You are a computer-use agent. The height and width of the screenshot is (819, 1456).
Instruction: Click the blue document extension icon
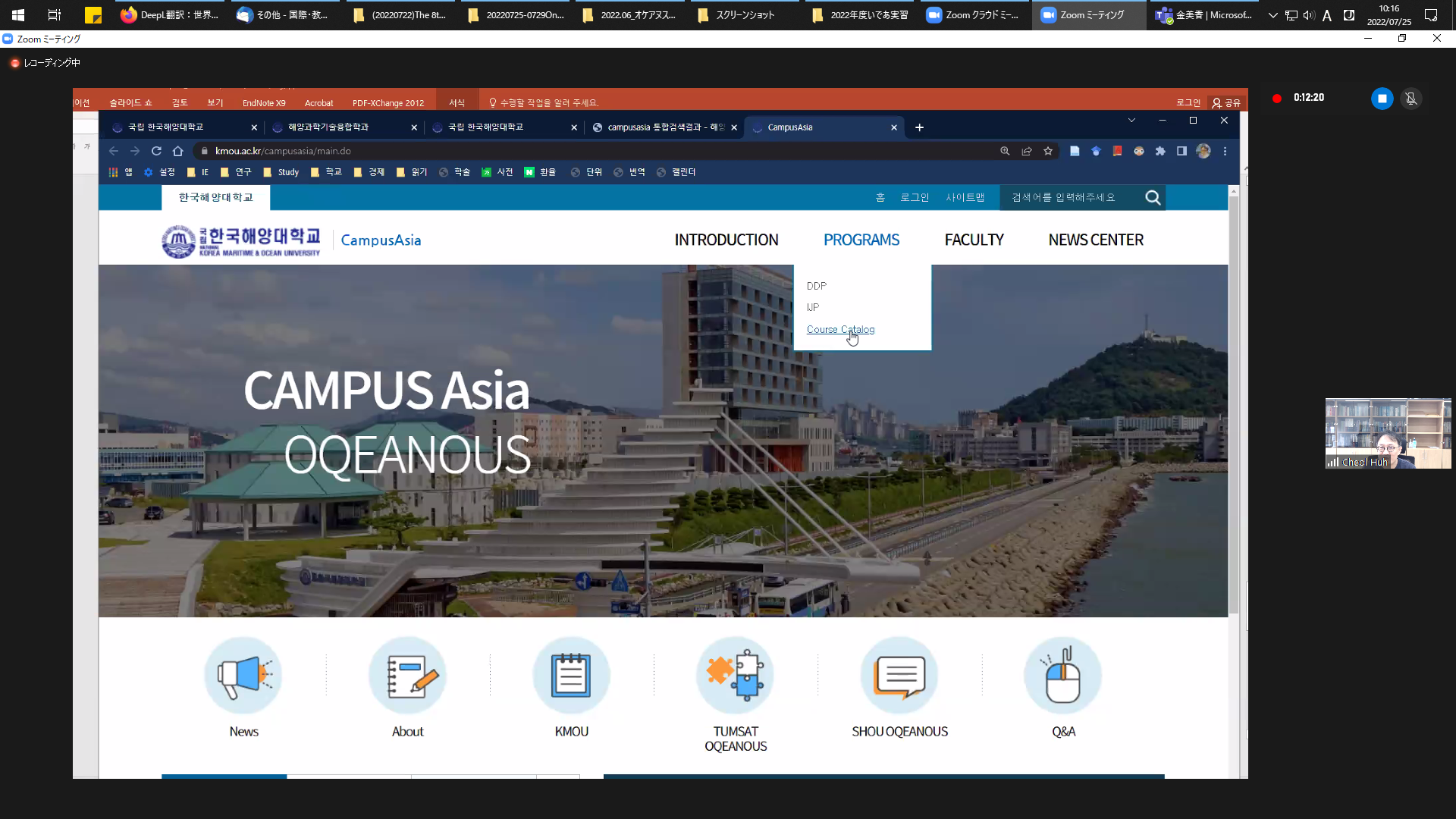[x=1075, y=151]
